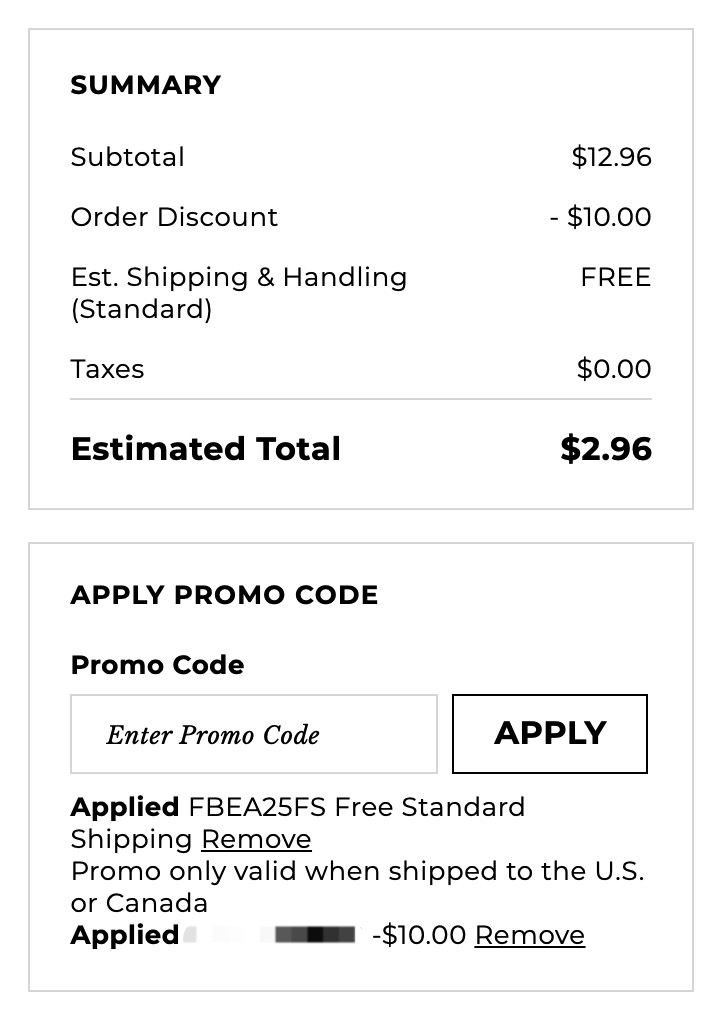Click the Order Discount label
Image resolution: width=726 pixels, height=1022 pixels.
pos(174,217)
